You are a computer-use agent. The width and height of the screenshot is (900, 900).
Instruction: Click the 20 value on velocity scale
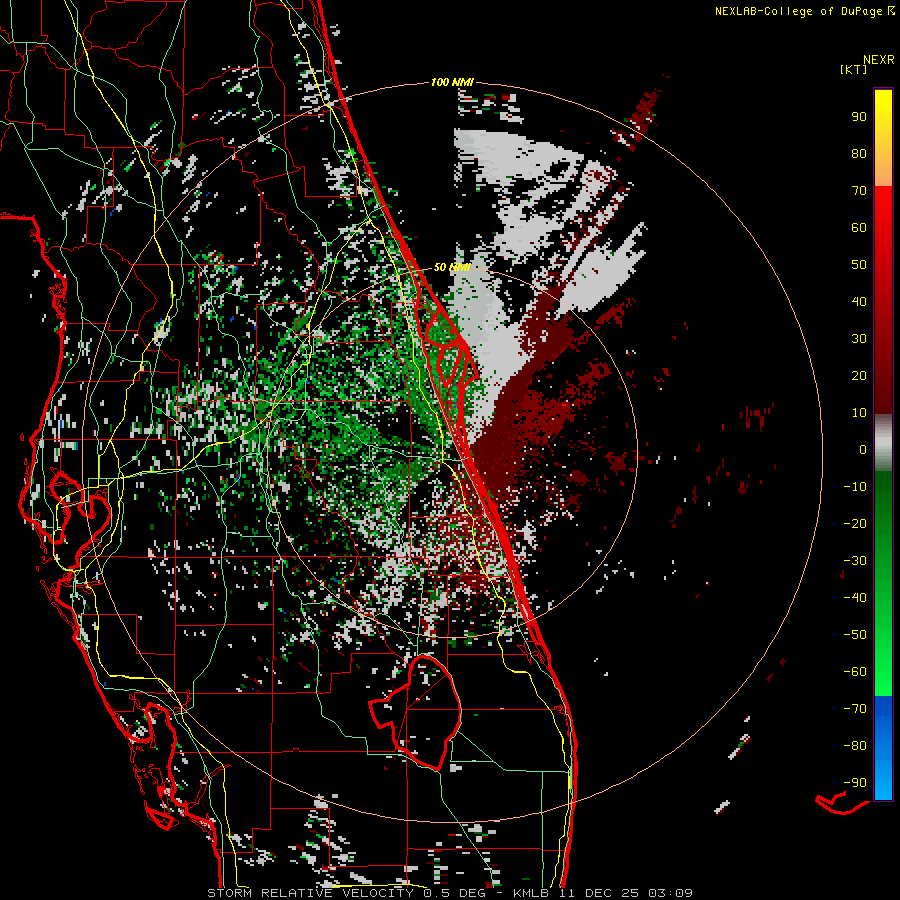click(859, 375)
